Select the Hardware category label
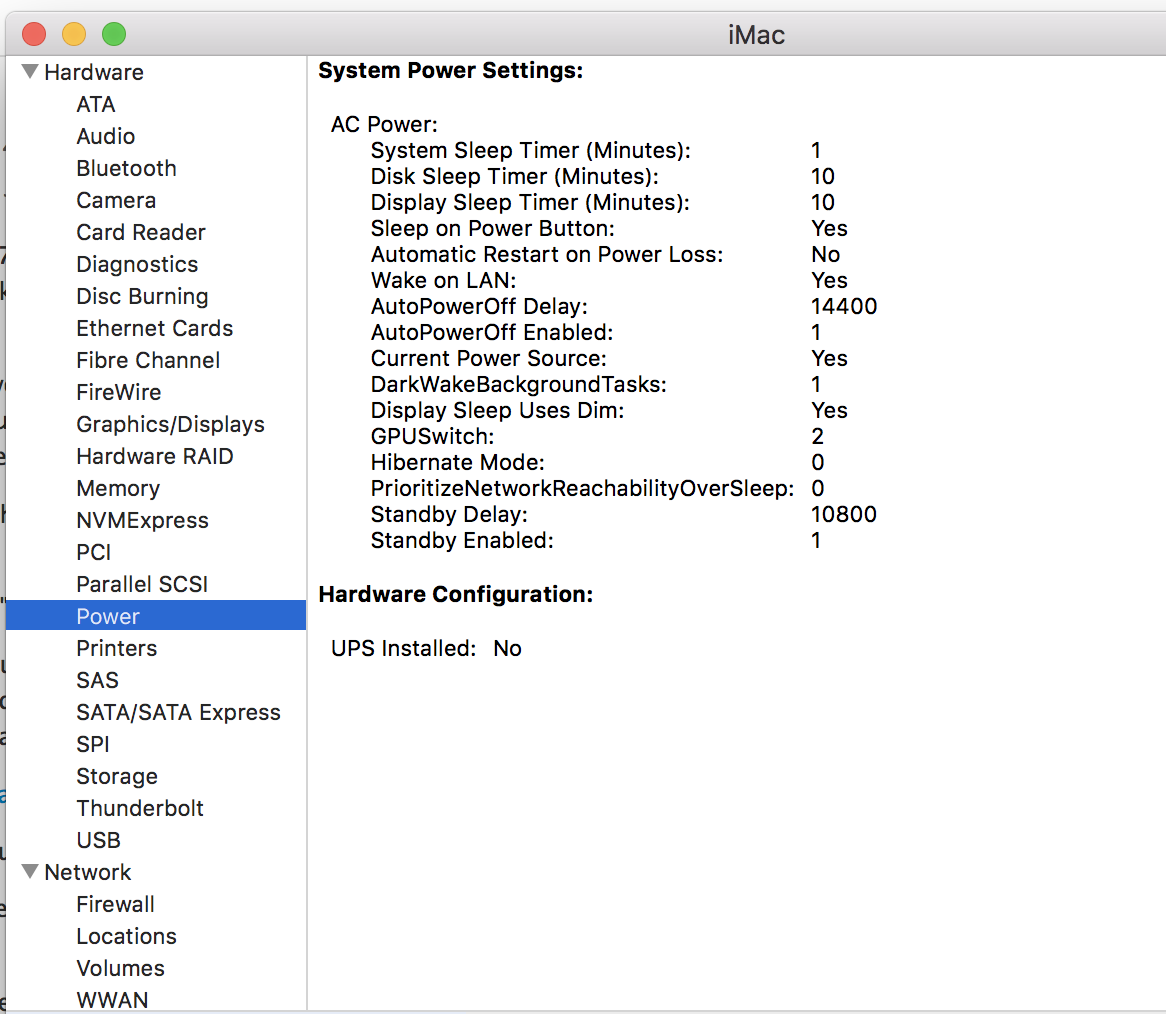The image size is (1166, 1014). pos(94,72)
